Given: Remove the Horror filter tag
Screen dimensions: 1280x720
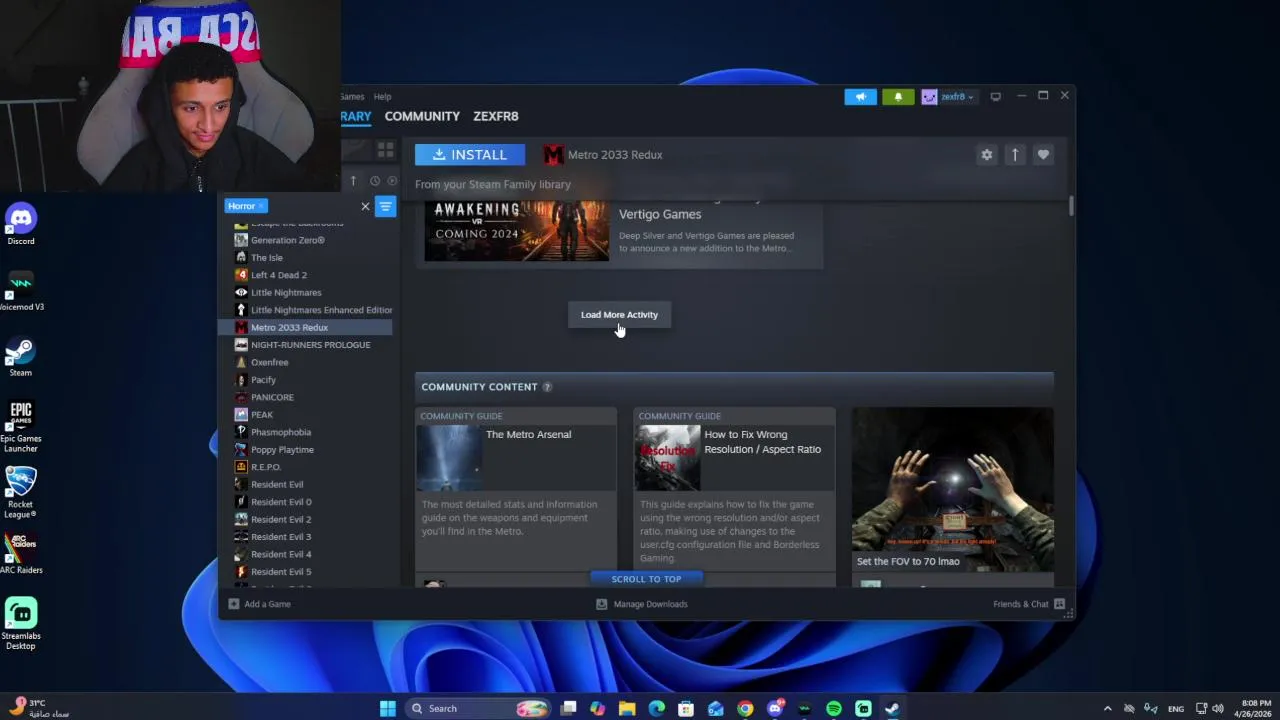Looking at the screenshot, I should [x=261, y=206].
